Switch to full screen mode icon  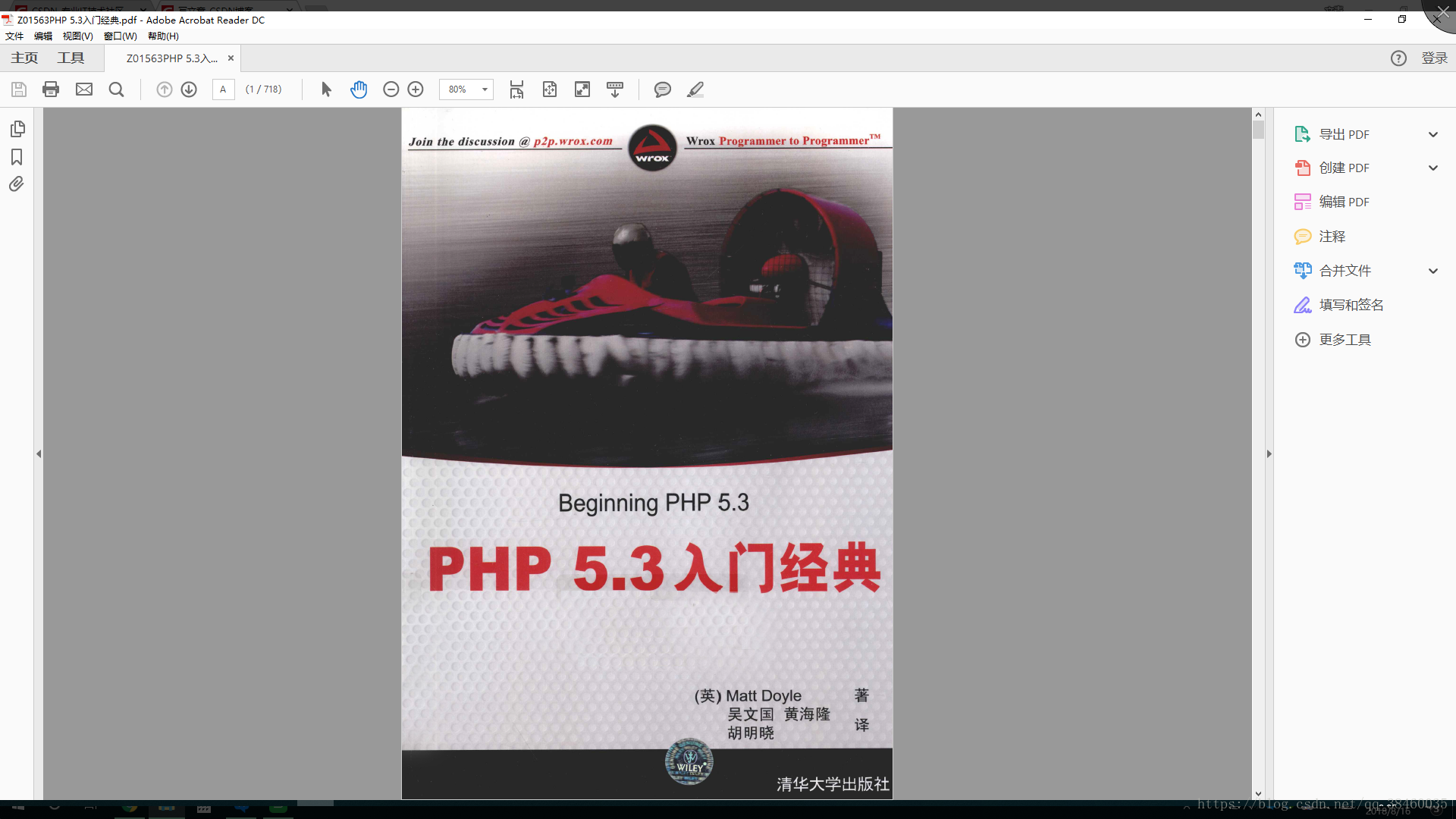pyautogui.click(x=582, y=89)
